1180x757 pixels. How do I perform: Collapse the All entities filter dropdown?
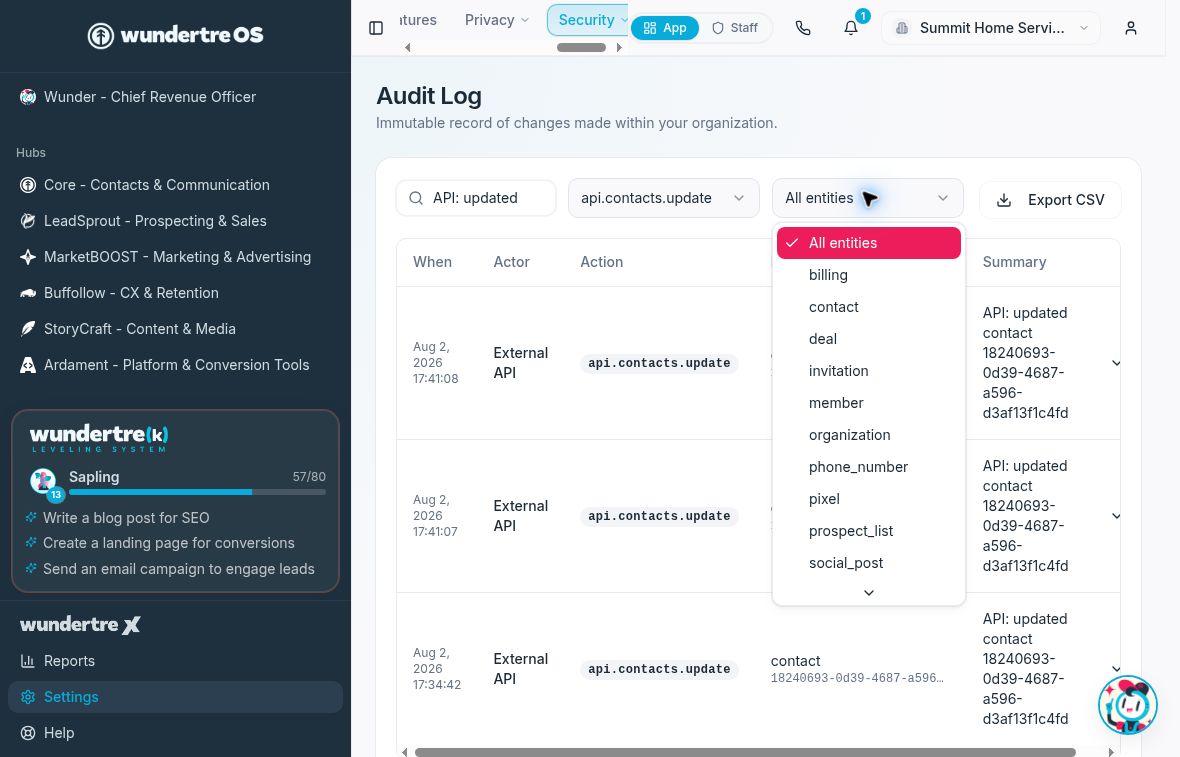click(x=868, y=198)
